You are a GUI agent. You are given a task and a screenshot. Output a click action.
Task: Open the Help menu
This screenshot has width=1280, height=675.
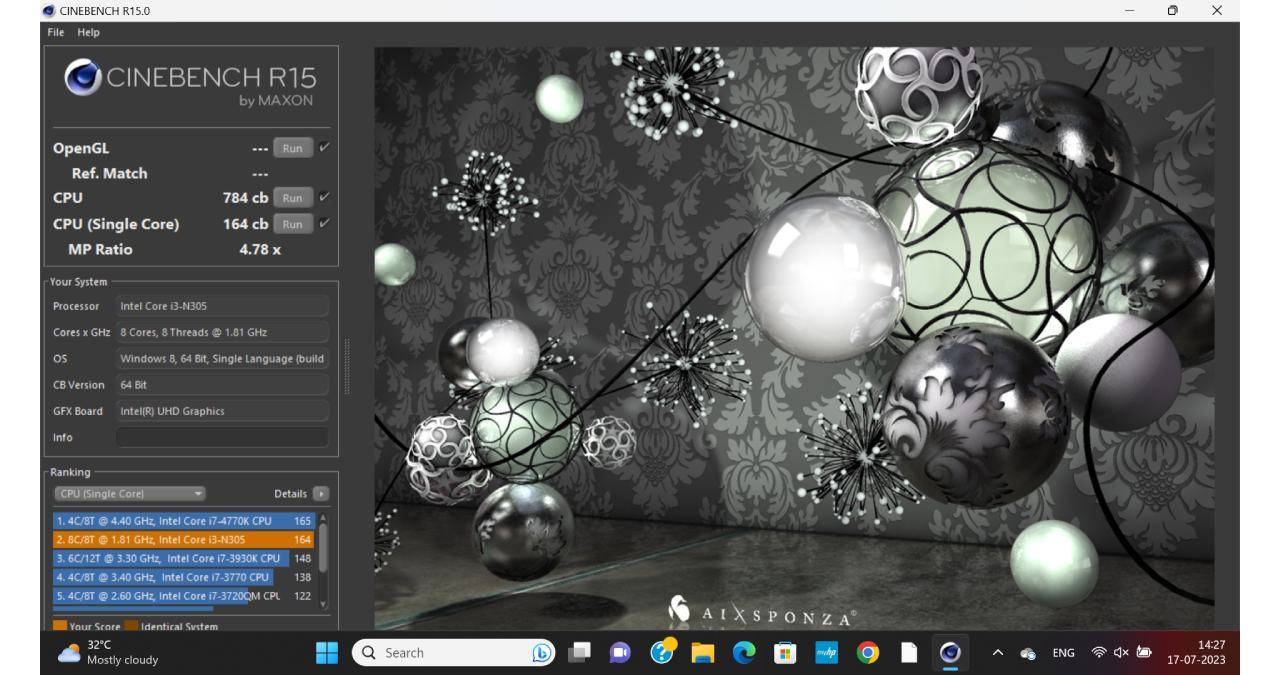[x=89, y=32]
